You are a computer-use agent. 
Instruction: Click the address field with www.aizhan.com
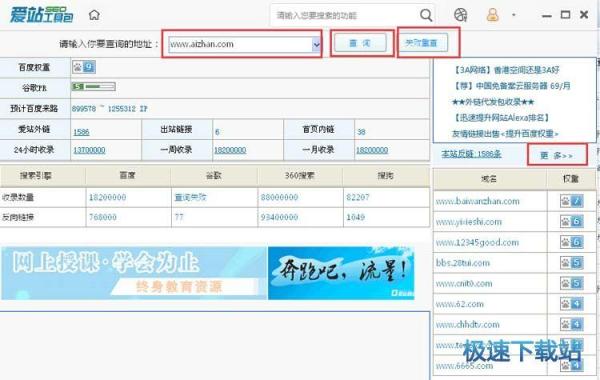coord(240,44)
